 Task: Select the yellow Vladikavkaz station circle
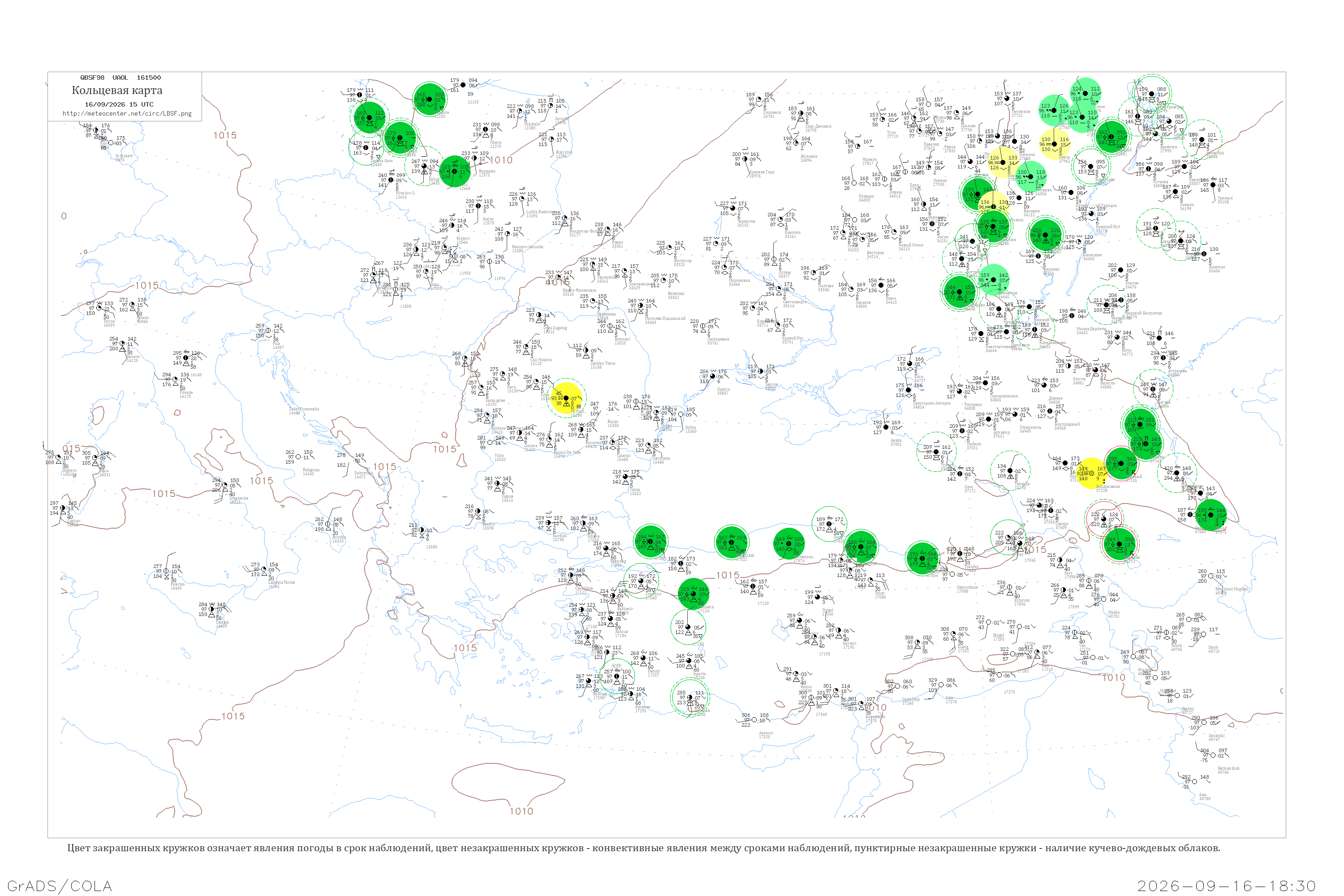1091,473
